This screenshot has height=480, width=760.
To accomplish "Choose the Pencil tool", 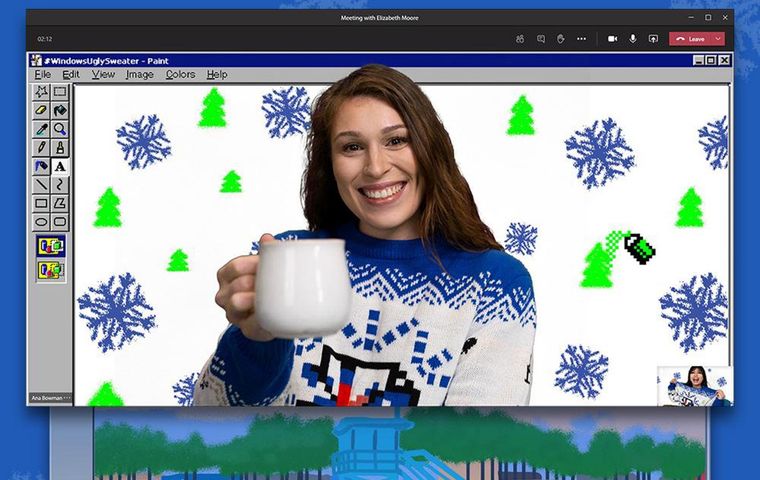I will pos(41,148).
